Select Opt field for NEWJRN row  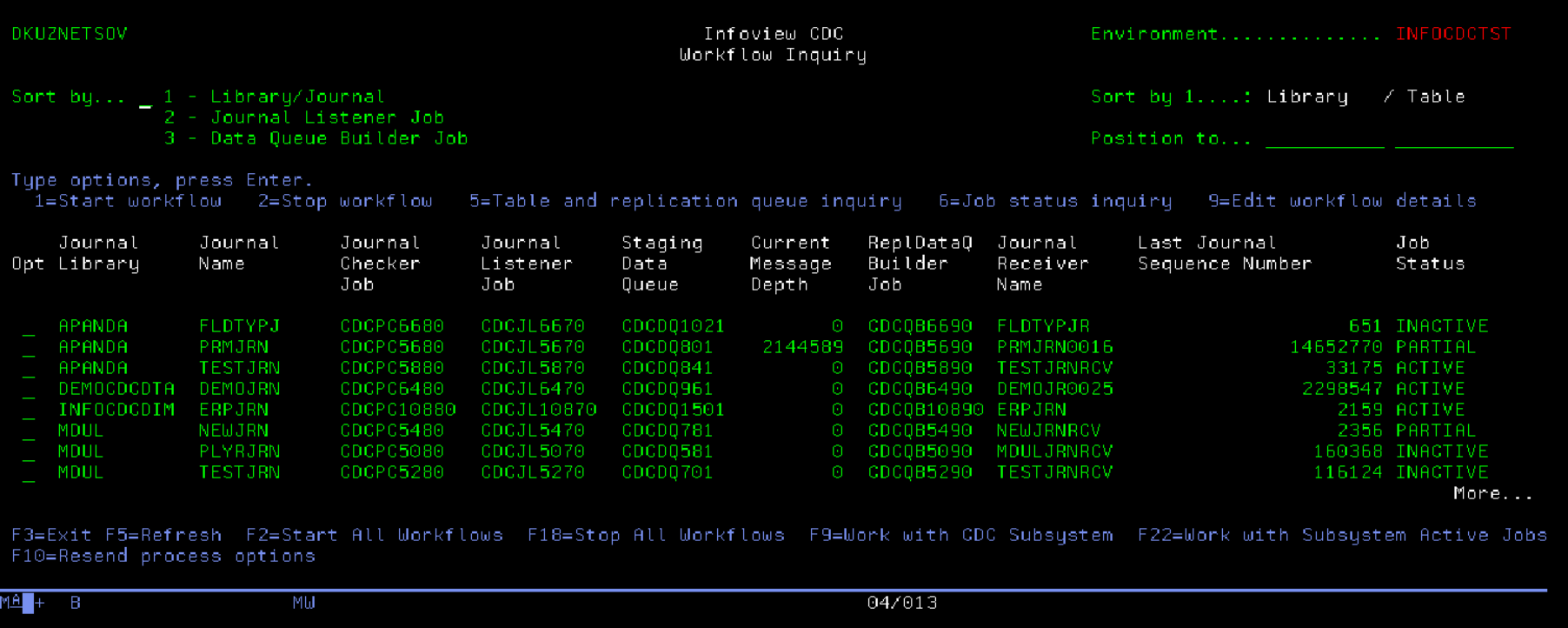pyautogui.click(x=29, y=431)
